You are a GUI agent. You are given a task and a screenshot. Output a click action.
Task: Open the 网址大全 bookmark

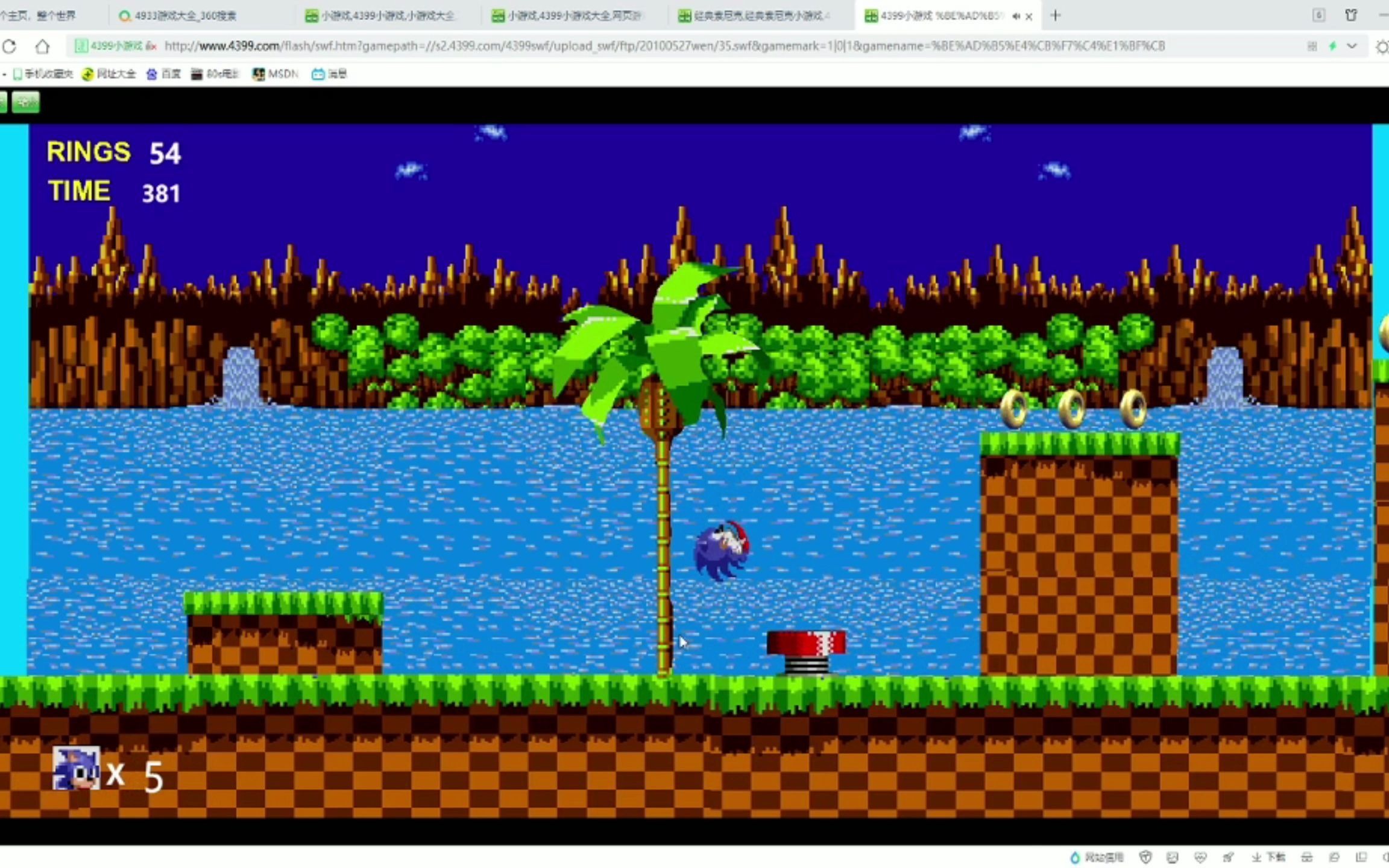click(109, 74)
